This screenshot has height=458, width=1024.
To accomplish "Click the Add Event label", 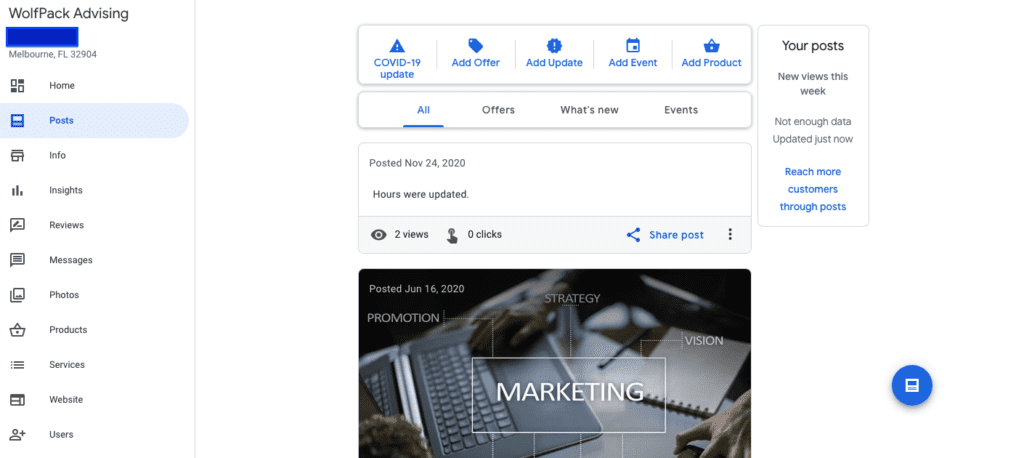I will click(633, 63).
